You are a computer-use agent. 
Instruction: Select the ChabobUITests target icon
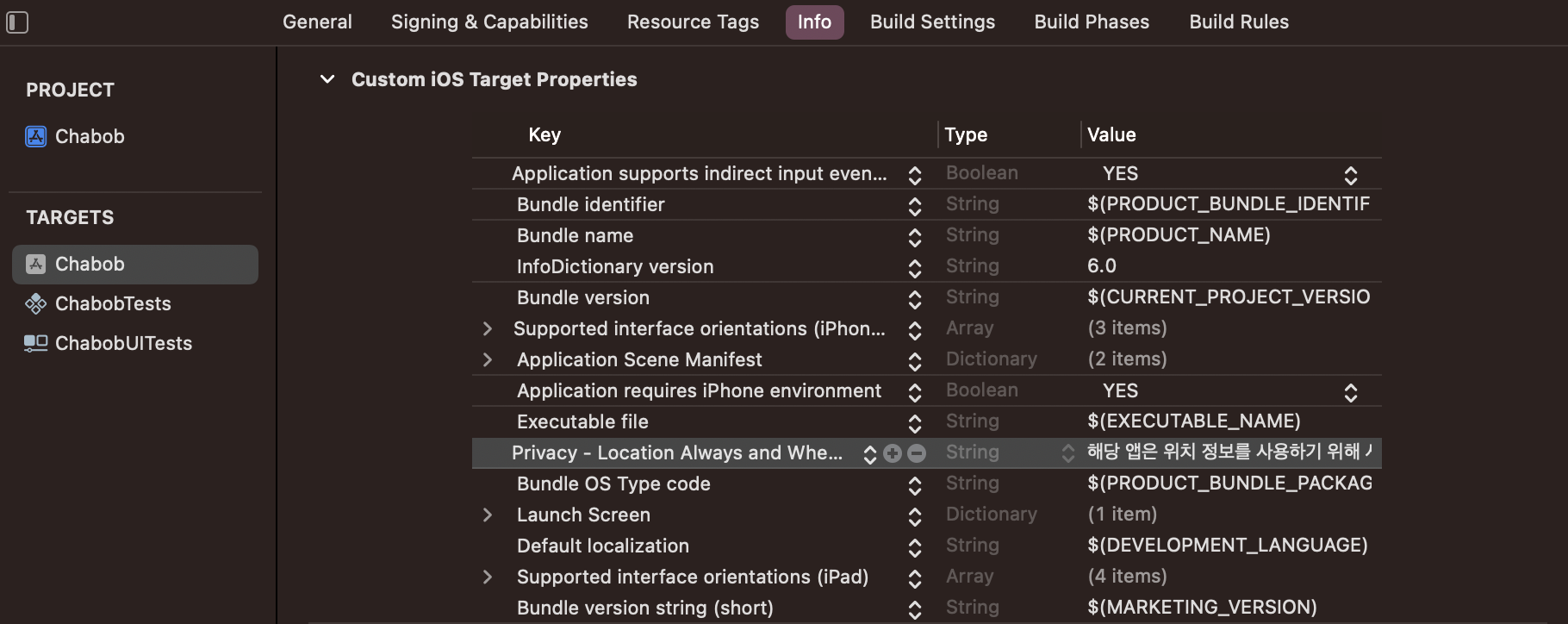pos(36,343)
